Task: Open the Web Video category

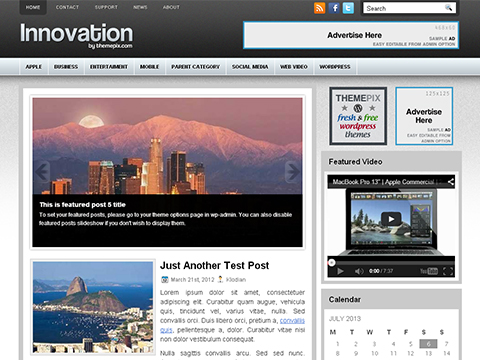Action: point(294,67)
